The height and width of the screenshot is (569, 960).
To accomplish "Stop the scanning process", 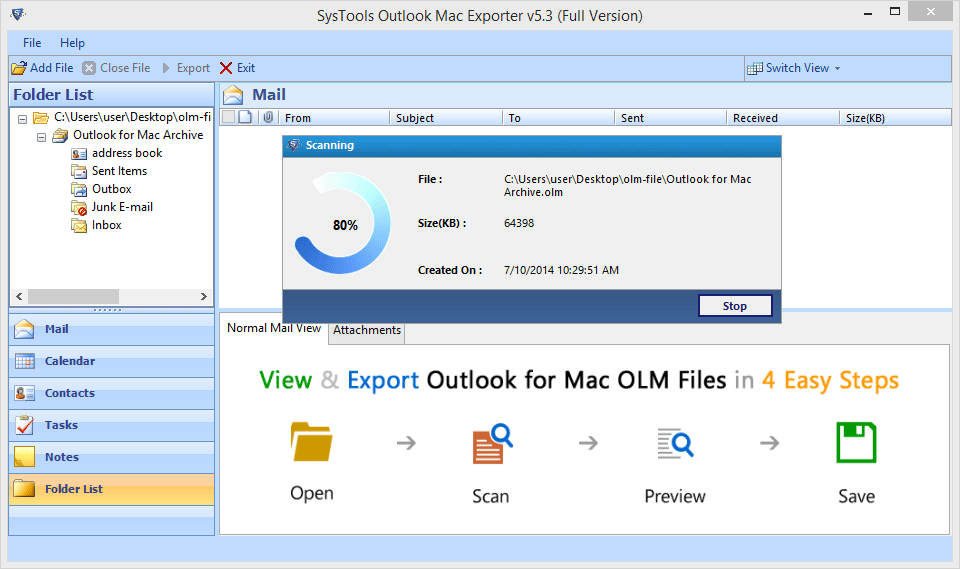I will 735,306.
